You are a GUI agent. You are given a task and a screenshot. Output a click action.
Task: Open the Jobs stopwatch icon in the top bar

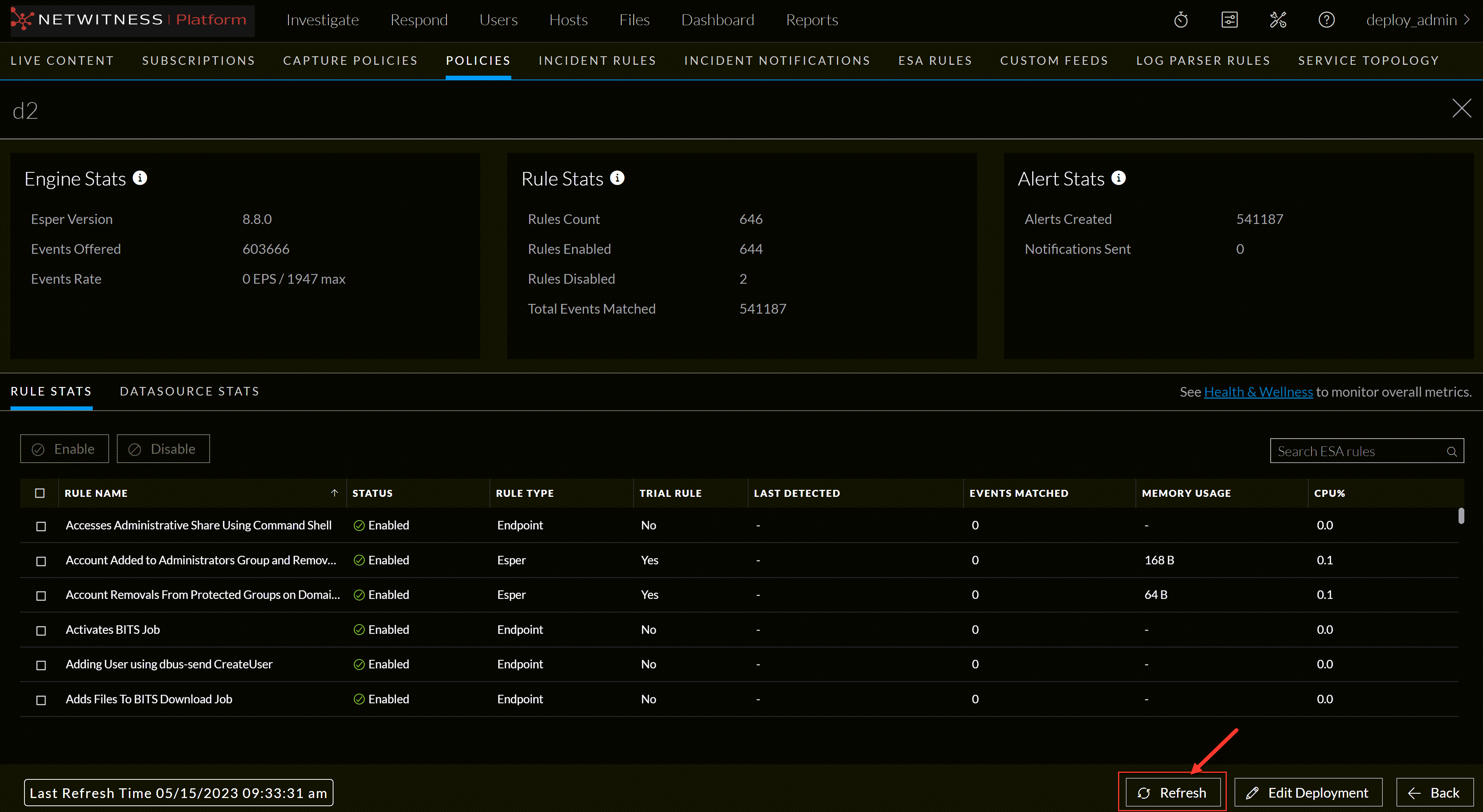(1181, 19)
